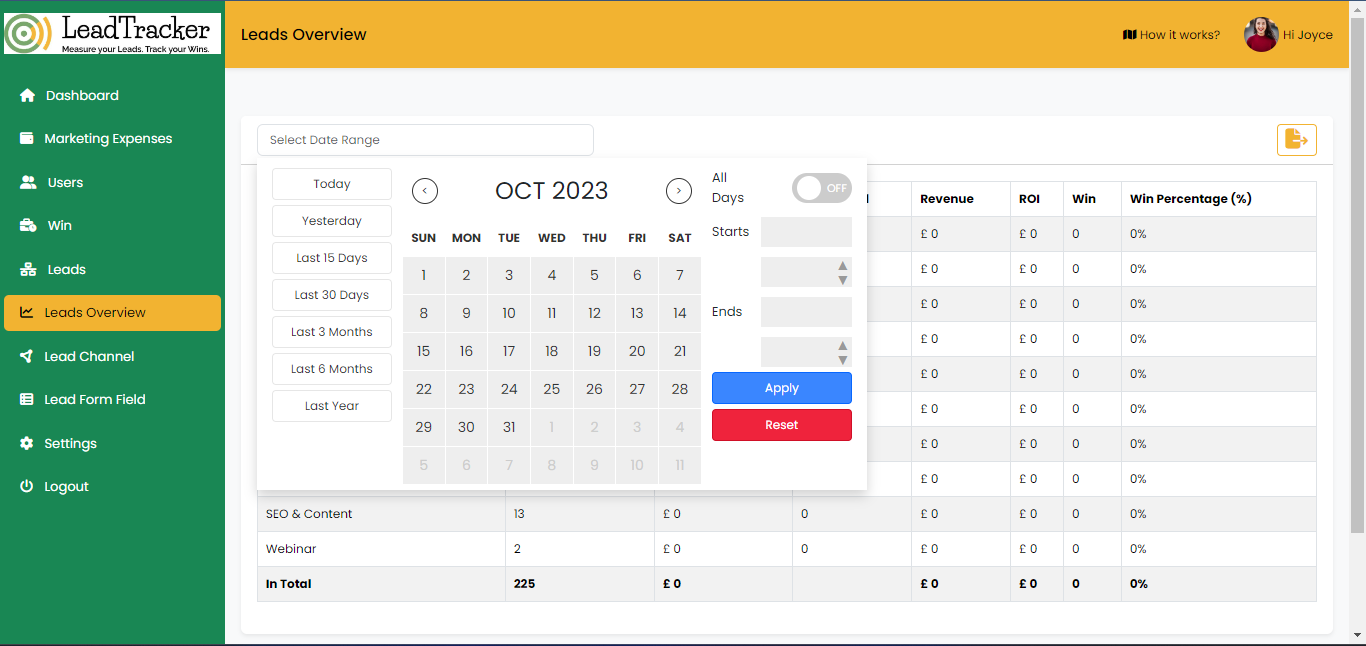Click the Marketing Expenses wallet icon
1366x646 pixels.
click(x=27, y=139)
